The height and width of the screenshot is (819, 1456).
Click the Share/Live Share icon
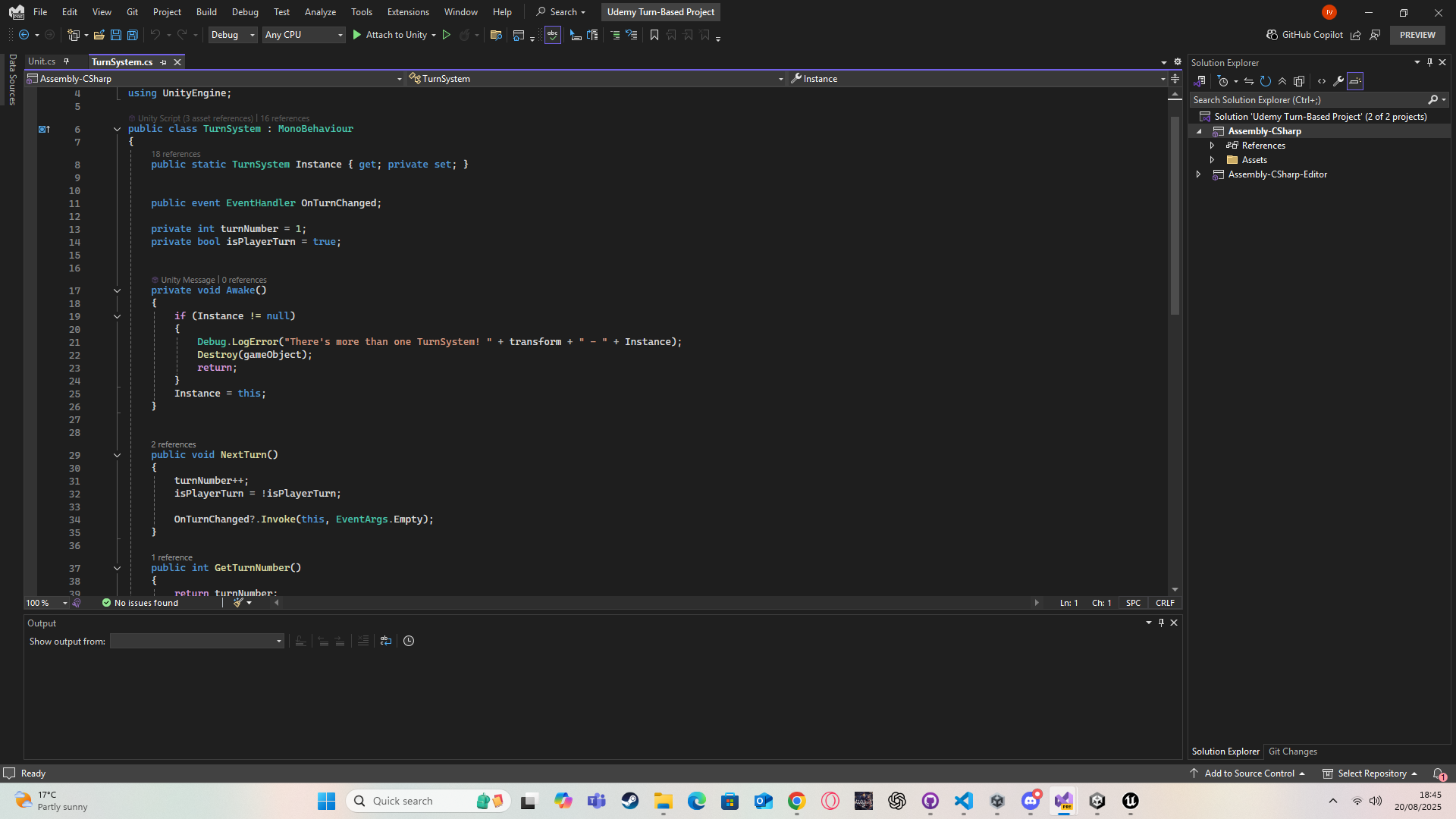(x=1355, y=35)
